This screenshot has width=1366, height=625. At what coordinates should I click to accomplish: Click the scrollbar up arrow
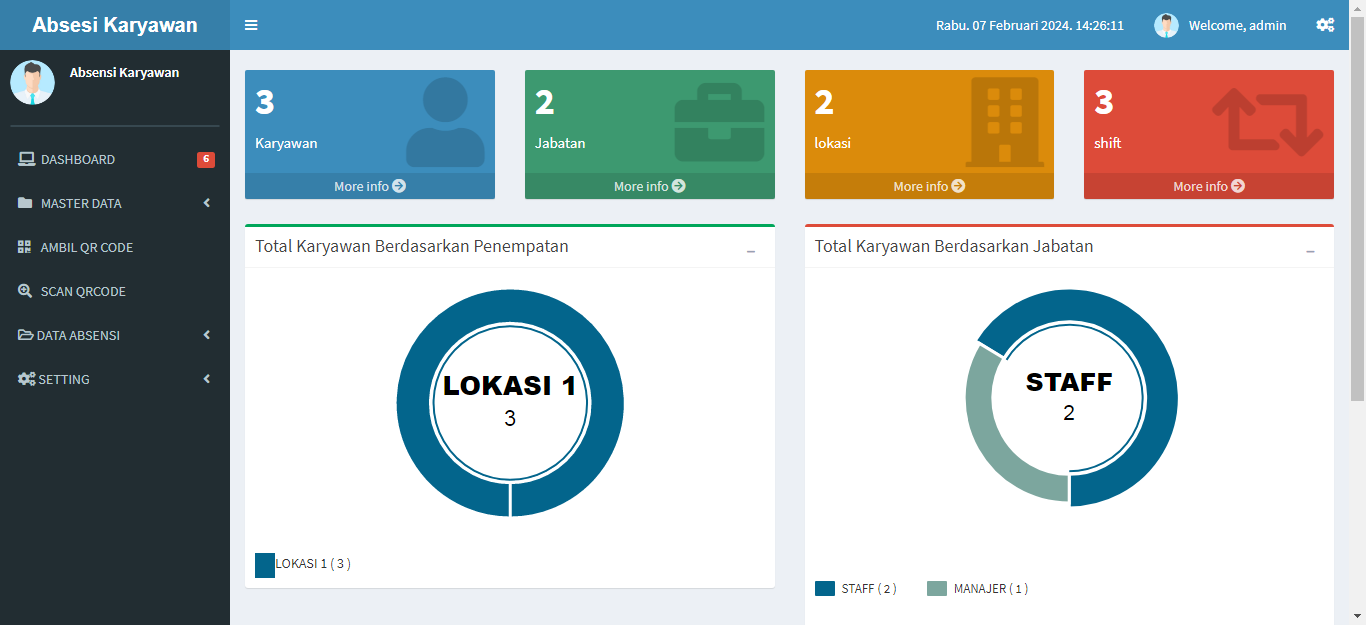tap(1357, 8)
